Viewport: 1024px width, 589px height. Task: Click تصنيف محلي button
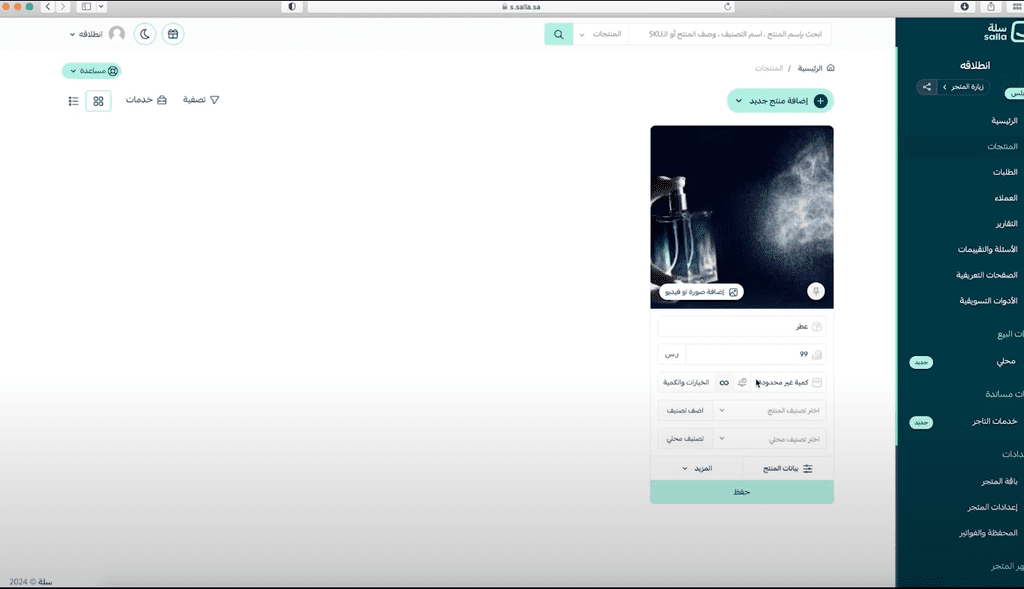685,439
